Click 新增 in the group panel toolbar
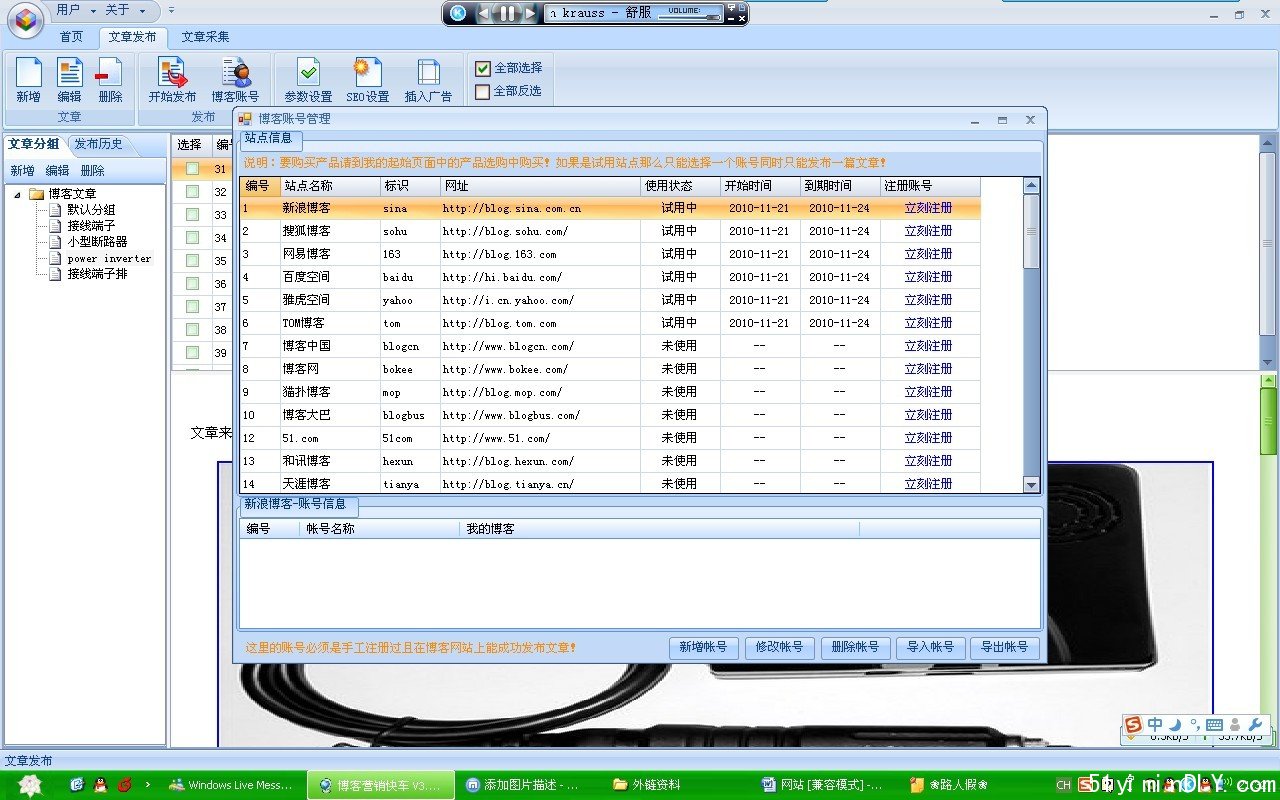This screenshot has width=1280, height=800. (x=22, y=171)
